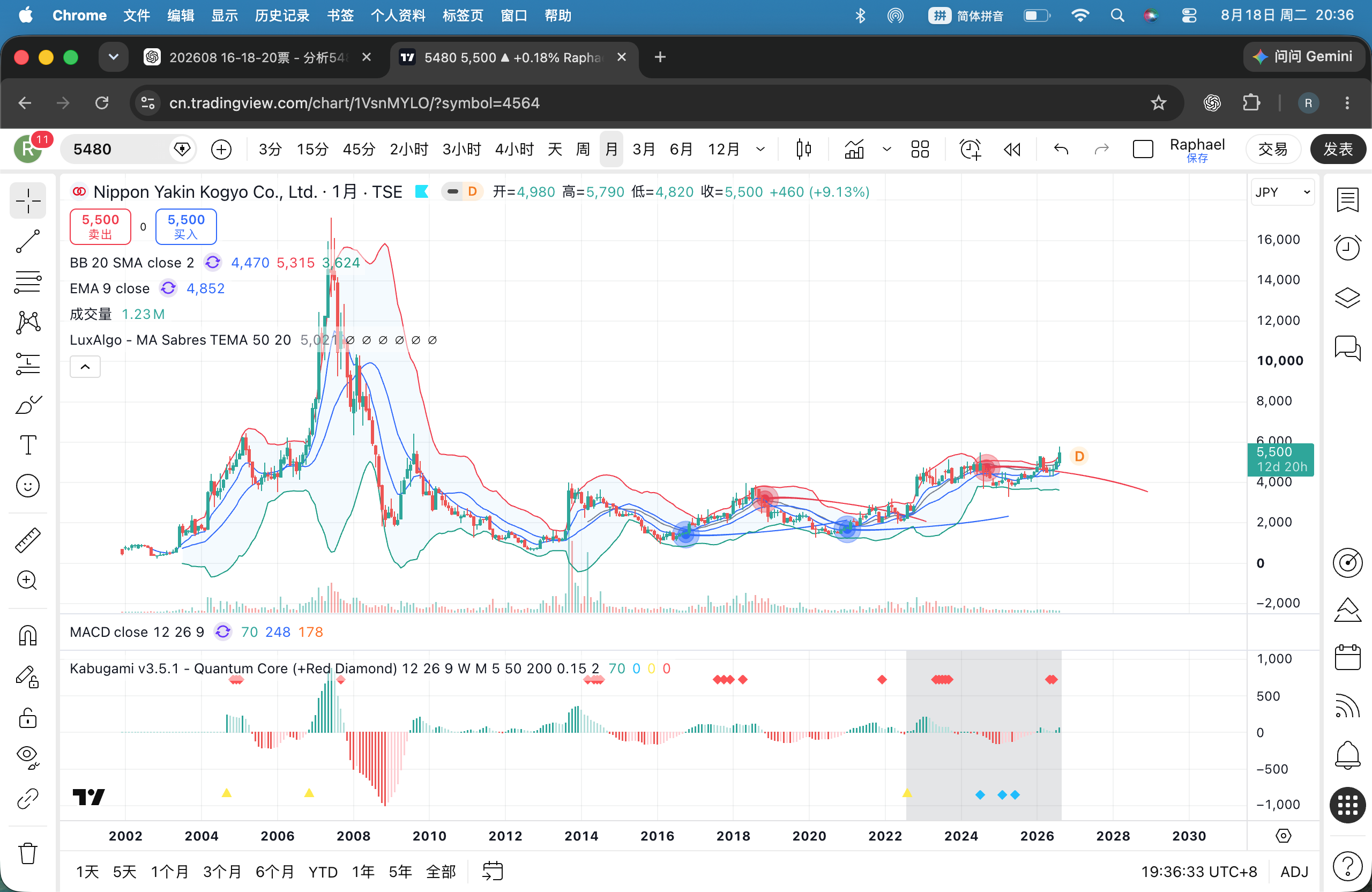Open the help center question icon
Image resolution: width=1372 pixels, height=892 pixels.
pos(1347,866)
